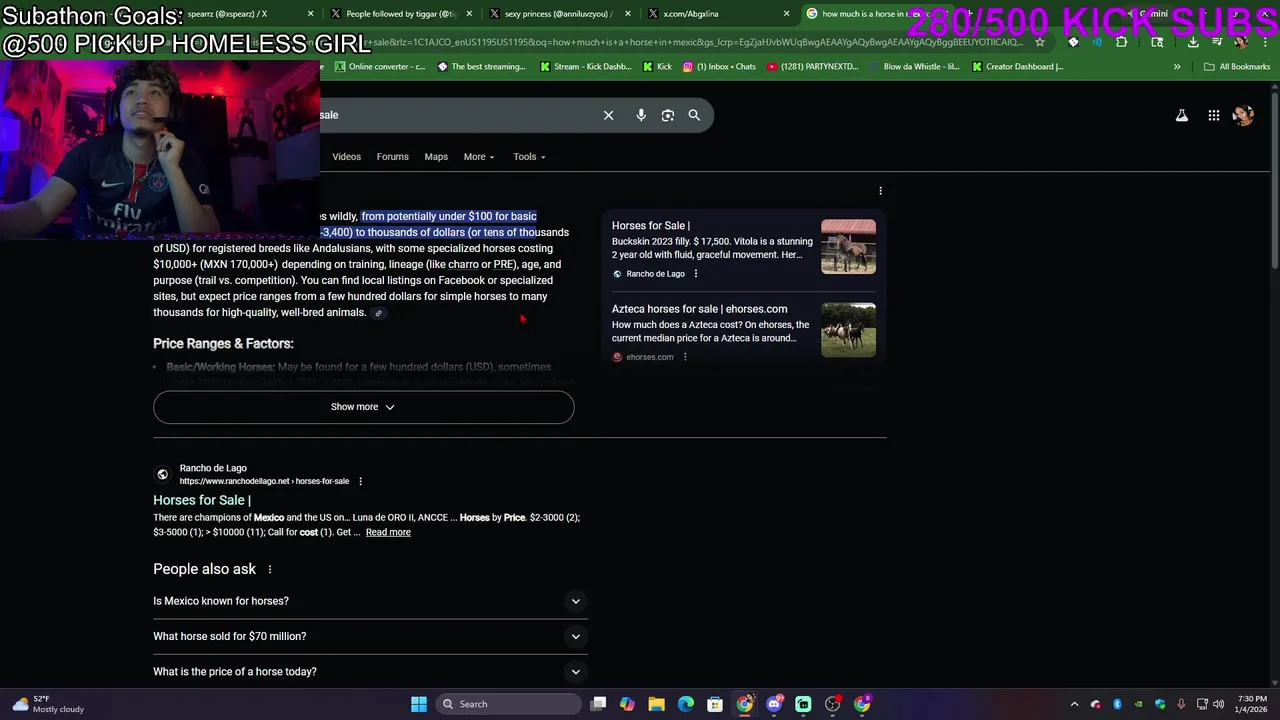Clear the search box with the X
The height and width of the screenshot is (720, 1280).
tap(608, 115)
